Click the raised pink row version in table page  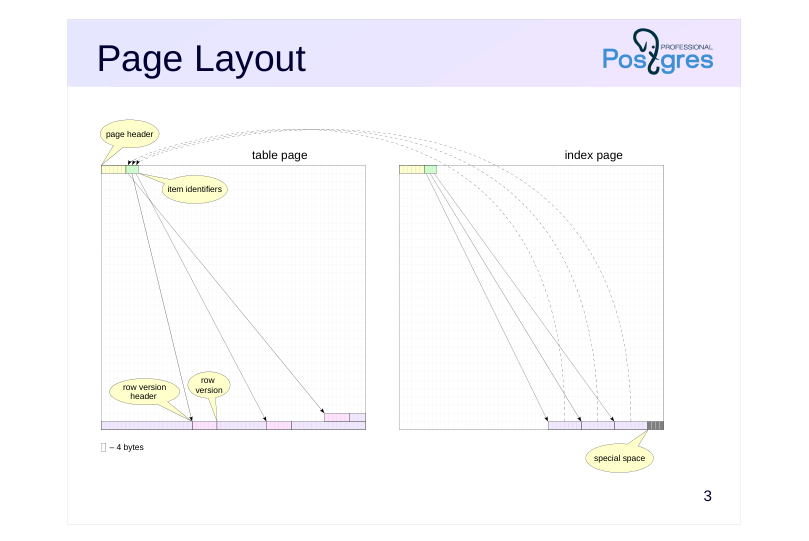click(x=337, y=417)
